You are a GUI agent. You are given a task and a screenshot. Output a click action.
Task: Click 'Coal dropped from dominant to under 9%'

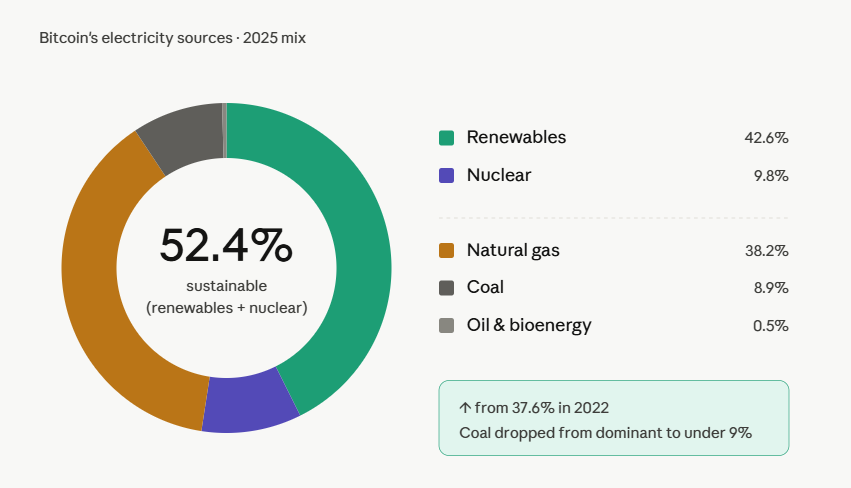point(606,433)
